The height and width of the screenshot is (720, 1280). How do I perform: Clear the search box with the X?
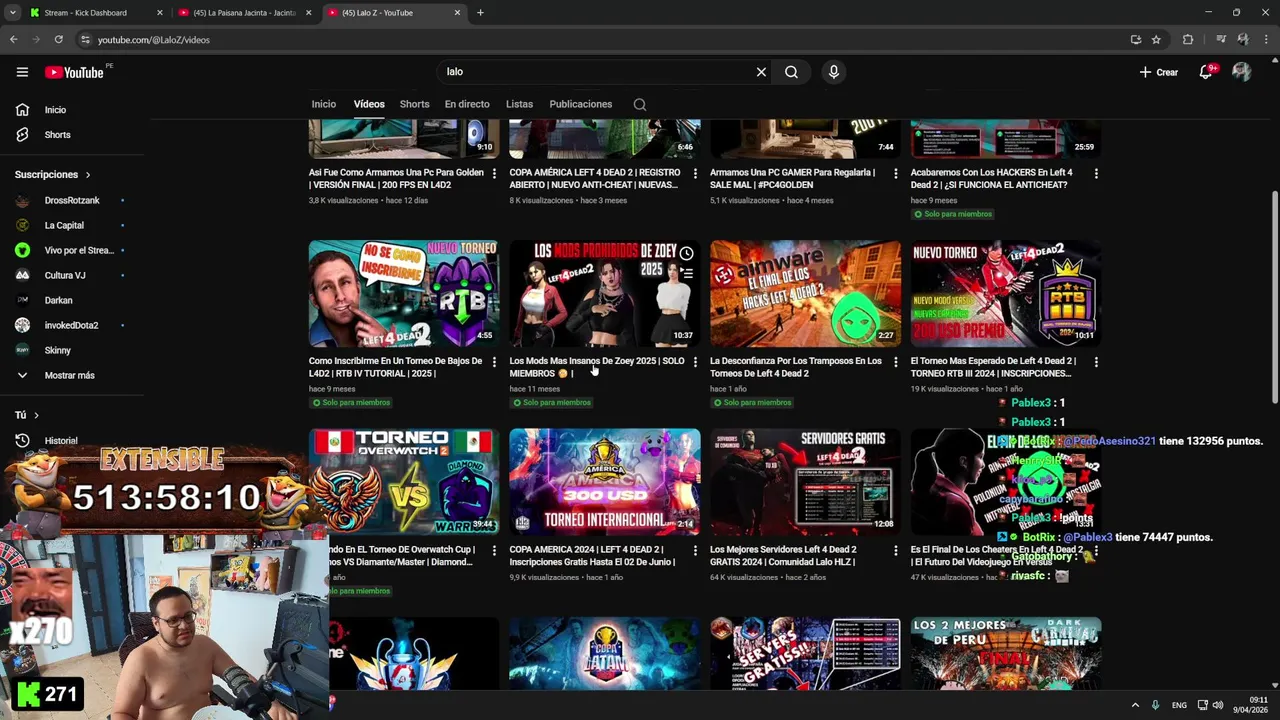point(761,72)
